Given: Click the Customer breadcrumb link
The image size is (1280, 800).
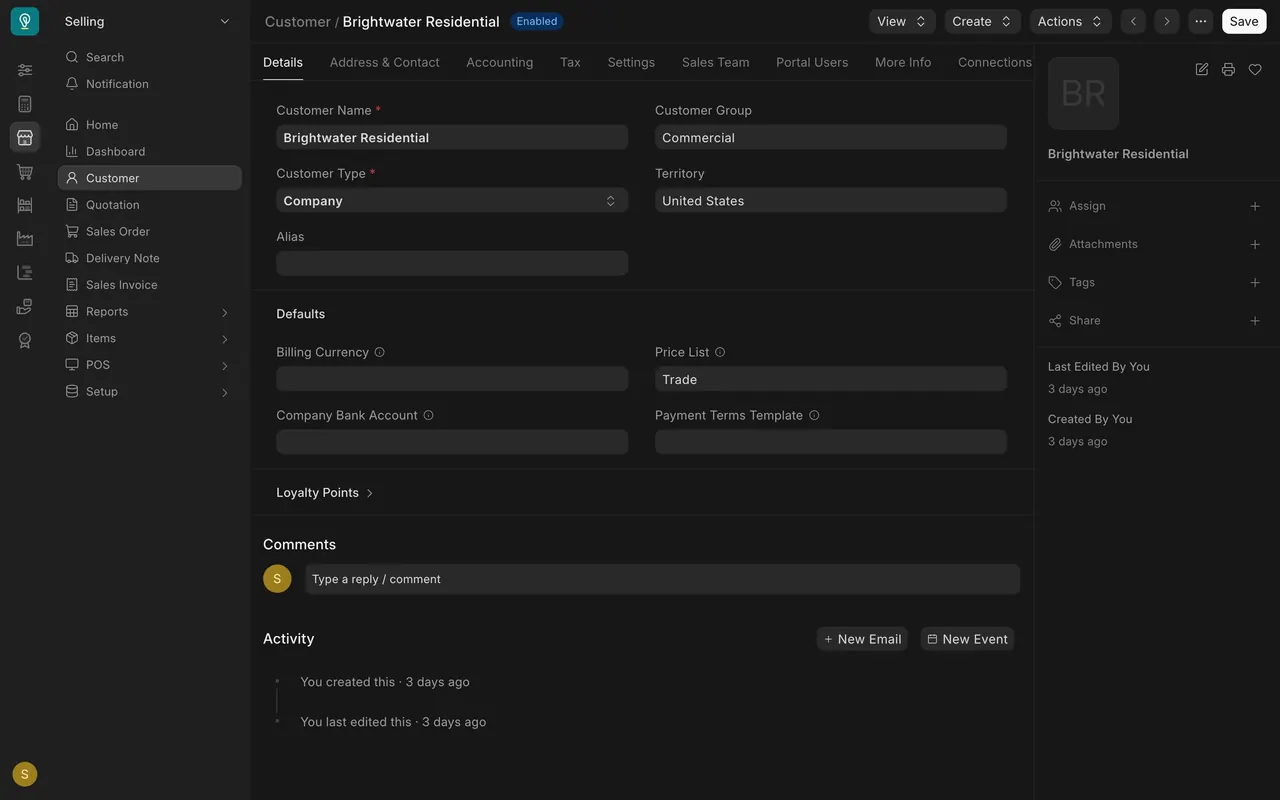Looking at the screenshot, I should point(298,21).
